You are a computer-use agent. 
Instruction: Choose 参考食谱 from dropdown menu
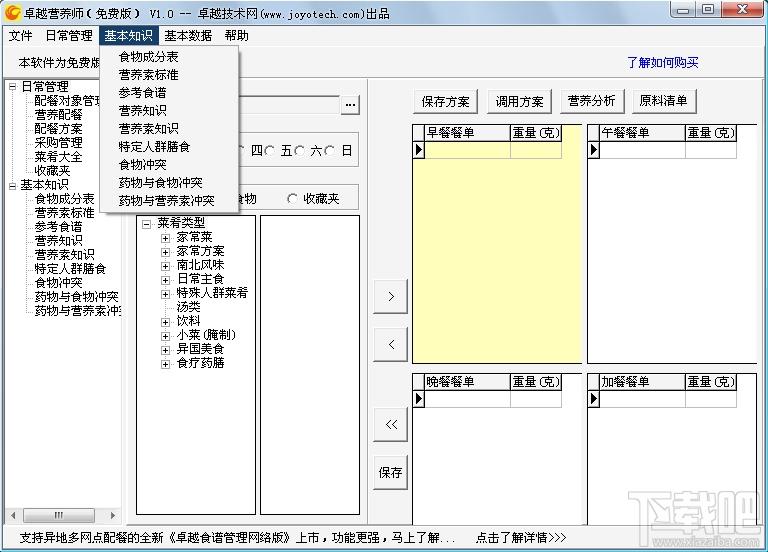[x=169, y=93]
